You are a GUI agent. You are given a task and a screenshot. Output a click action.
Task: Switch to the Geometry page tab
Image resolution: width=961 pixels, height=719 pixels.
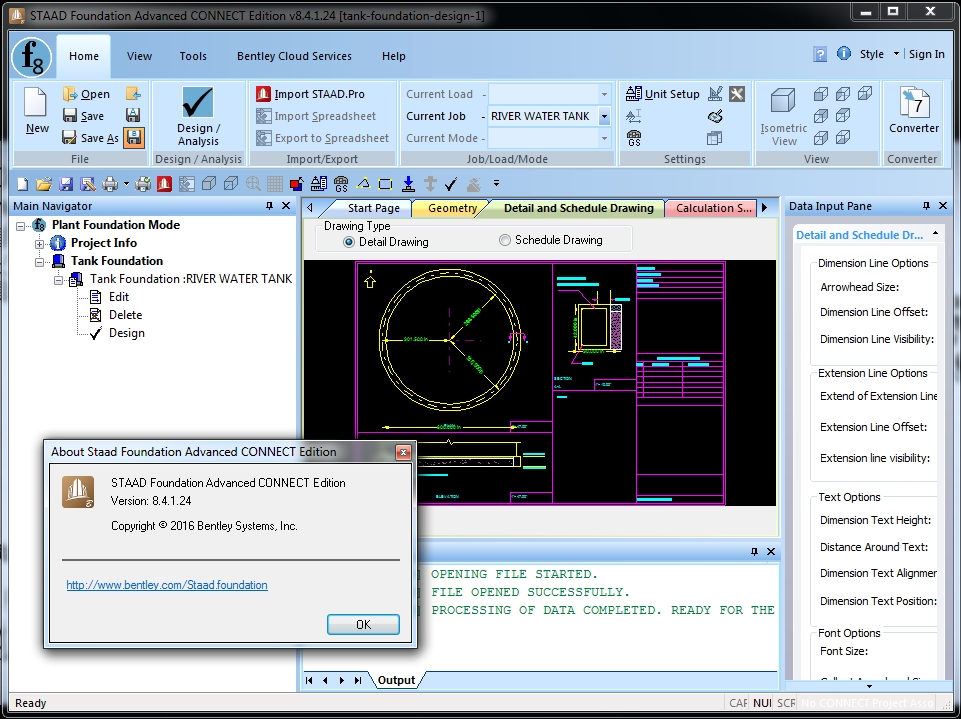pyautogui.click(x=452, y=208)
